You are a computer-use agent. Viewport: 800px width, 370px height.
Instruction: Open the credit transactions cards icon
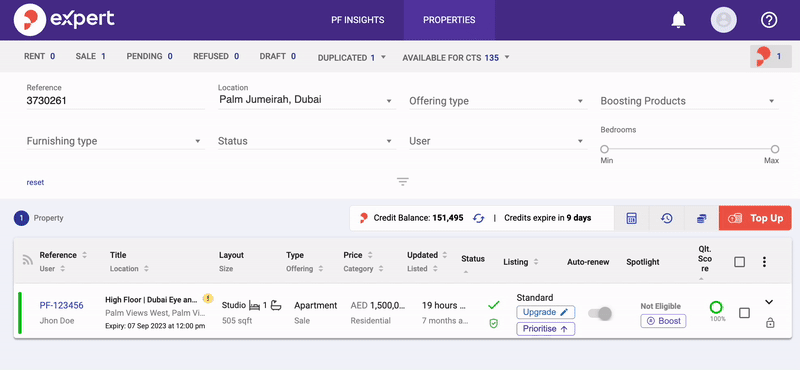702,218
